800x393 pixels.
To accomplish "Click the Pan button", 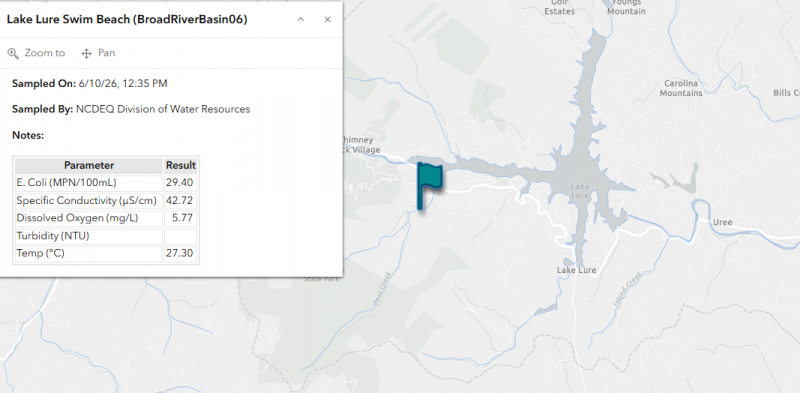I will [98, 53].
